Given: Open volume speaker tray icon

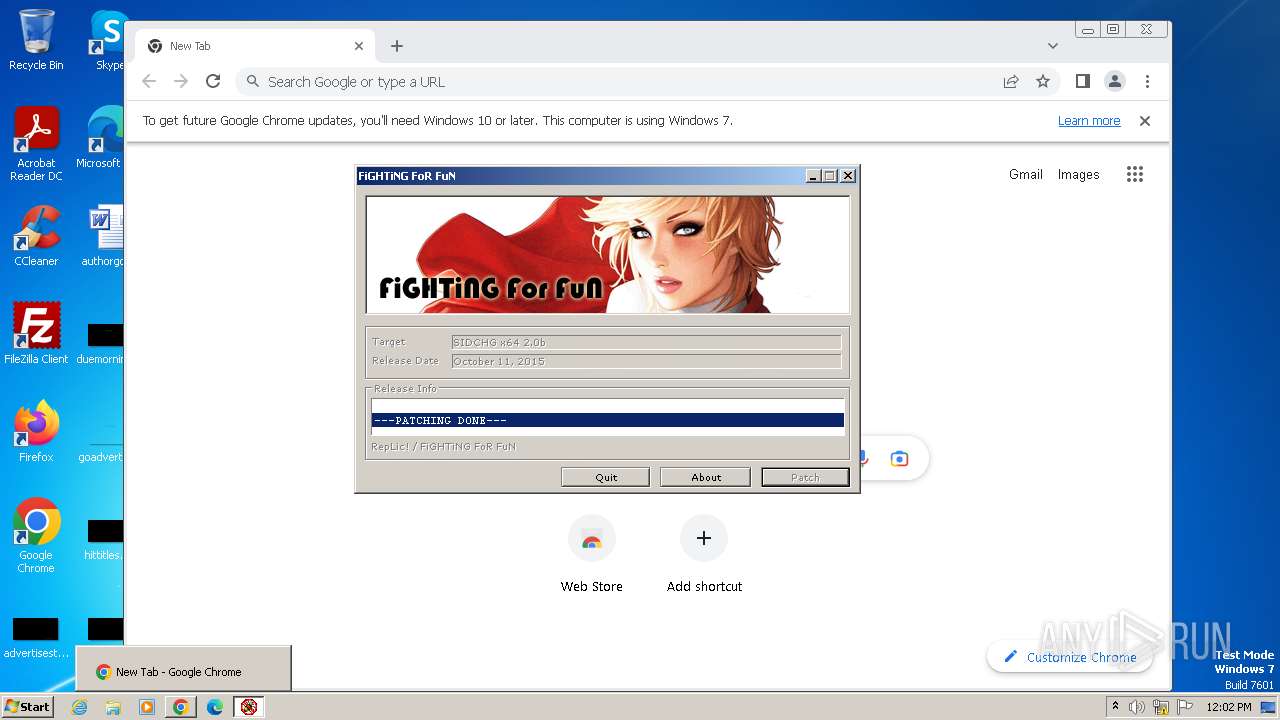Looking at the screenshot, I should coord(1137,707).
